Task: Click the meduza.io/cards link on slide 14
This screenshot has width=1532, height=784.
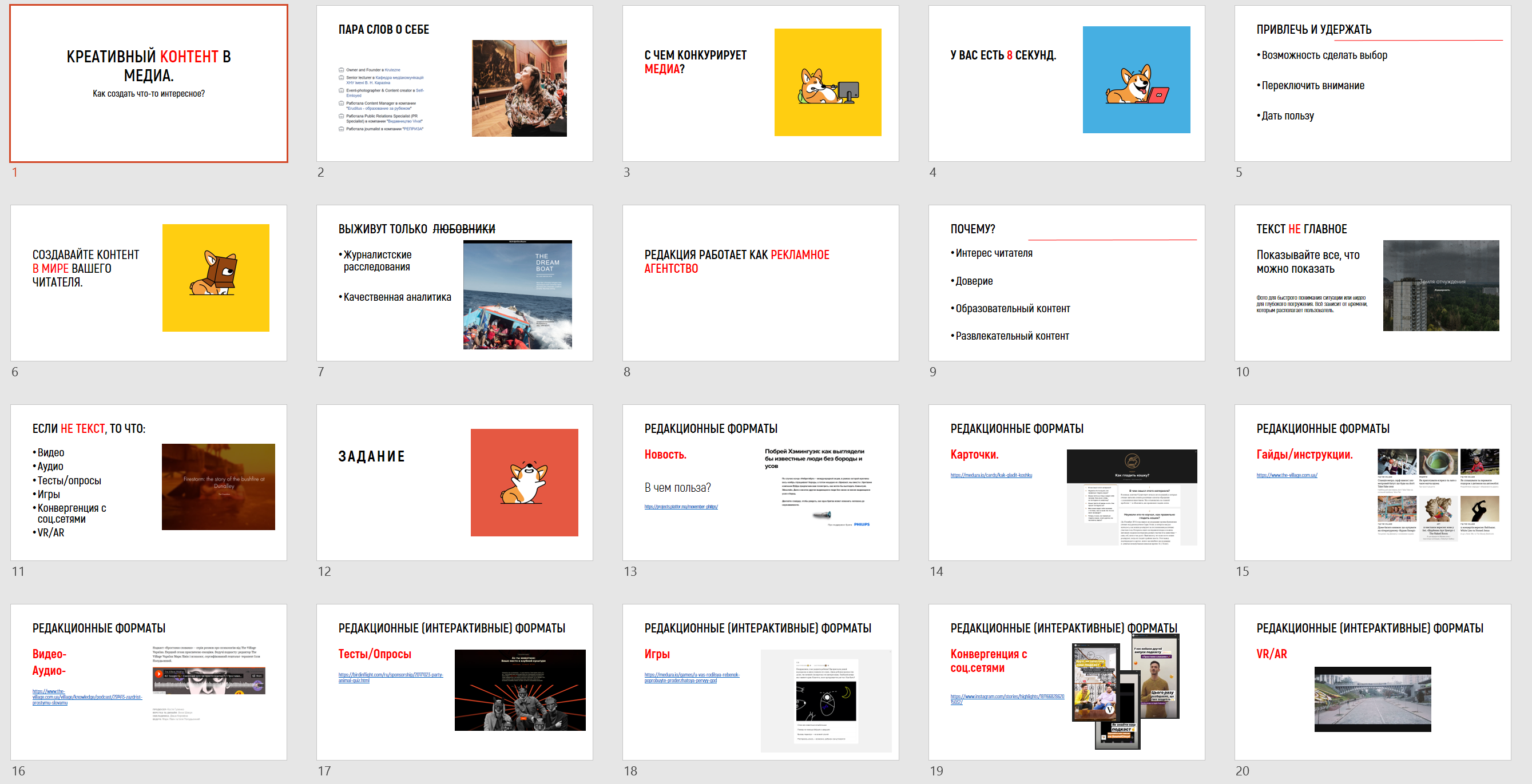Action: click(991, 476)
